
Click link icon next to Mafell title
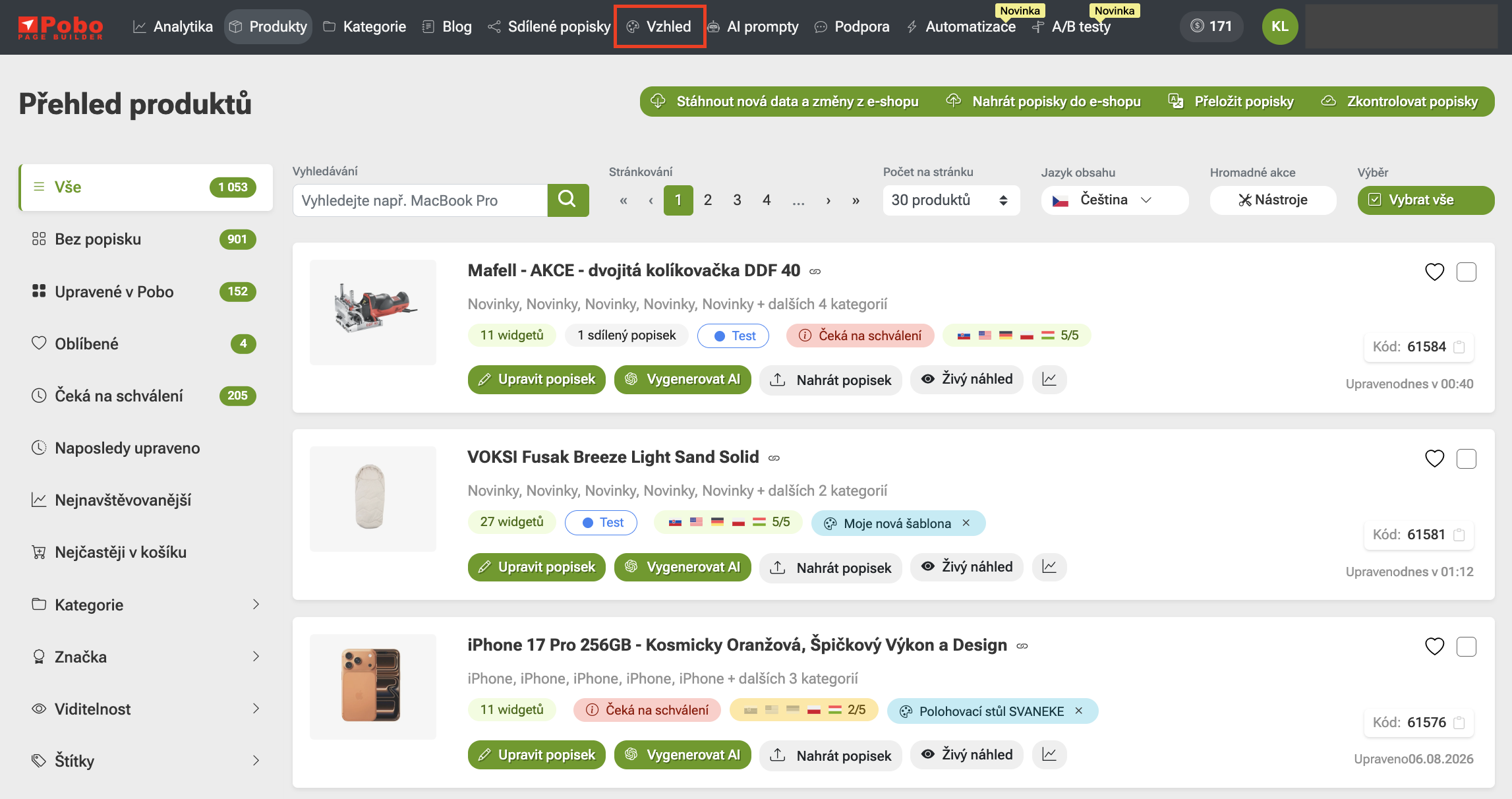click(815, 272)
